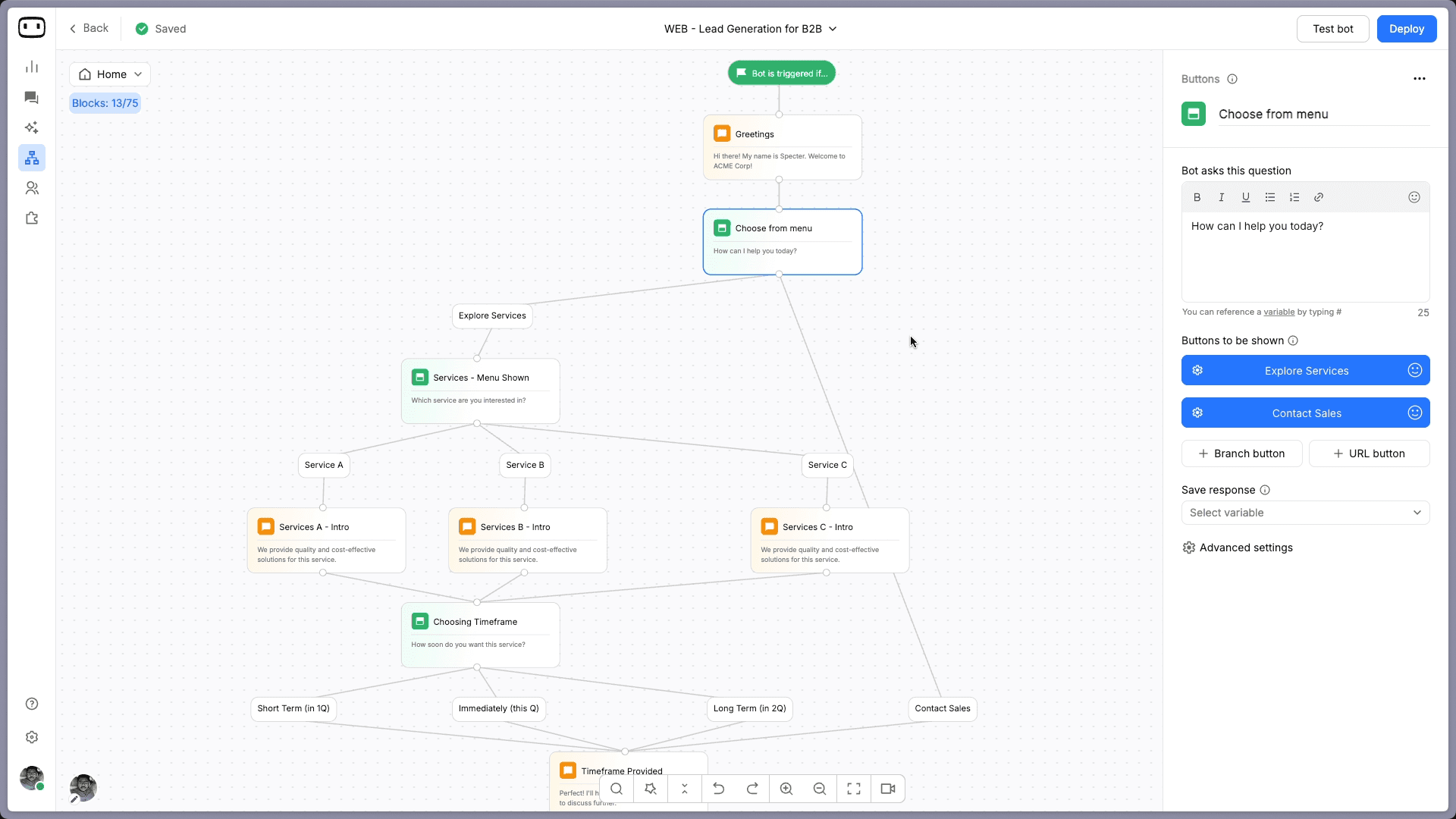The width and height of the screenshot is (1456, 819).
Task: Open the contacts people sidebar icon
Action: tap(32, 188)
